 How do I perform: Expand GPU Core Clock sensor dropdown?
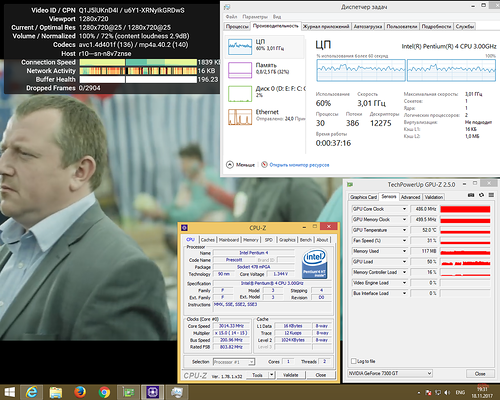pyautogui.click(x=404, y=209)
